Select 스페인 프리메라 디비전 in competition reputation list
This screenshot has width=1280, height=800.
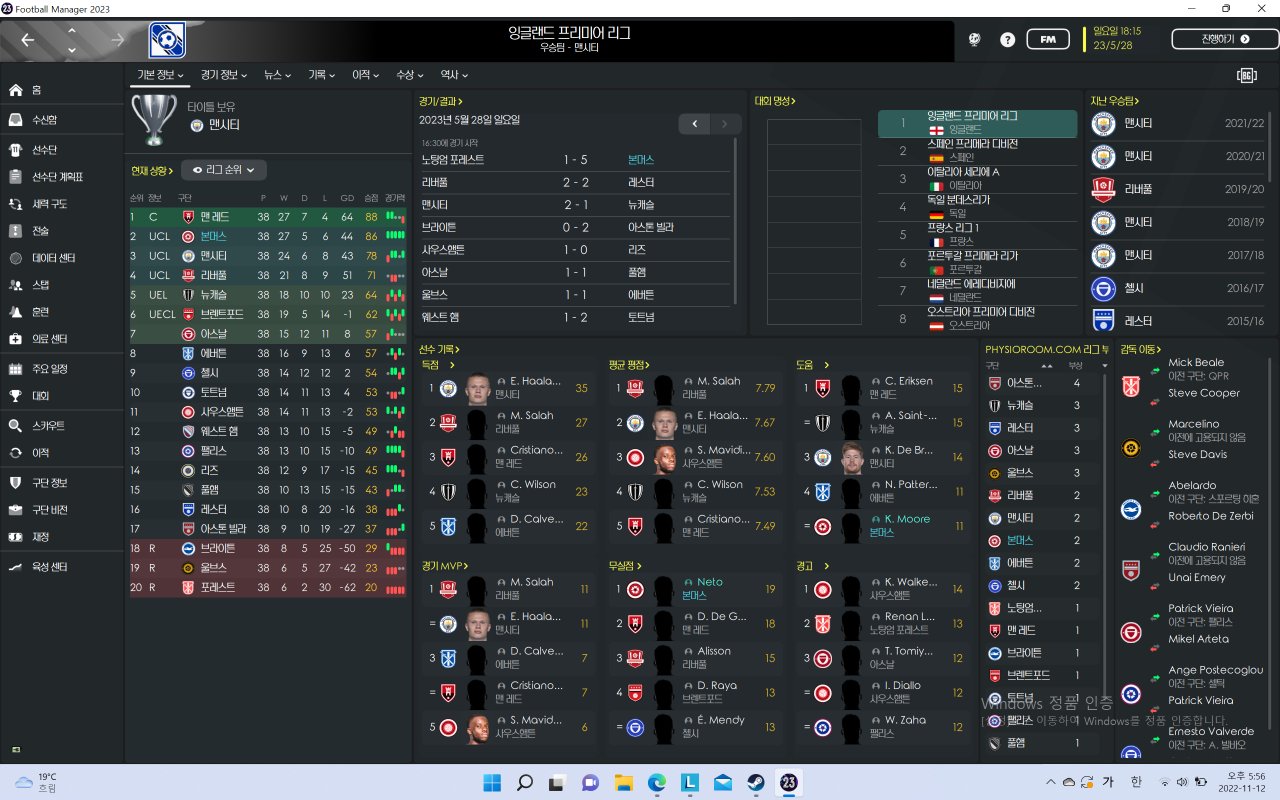click(x=977, y=151)
